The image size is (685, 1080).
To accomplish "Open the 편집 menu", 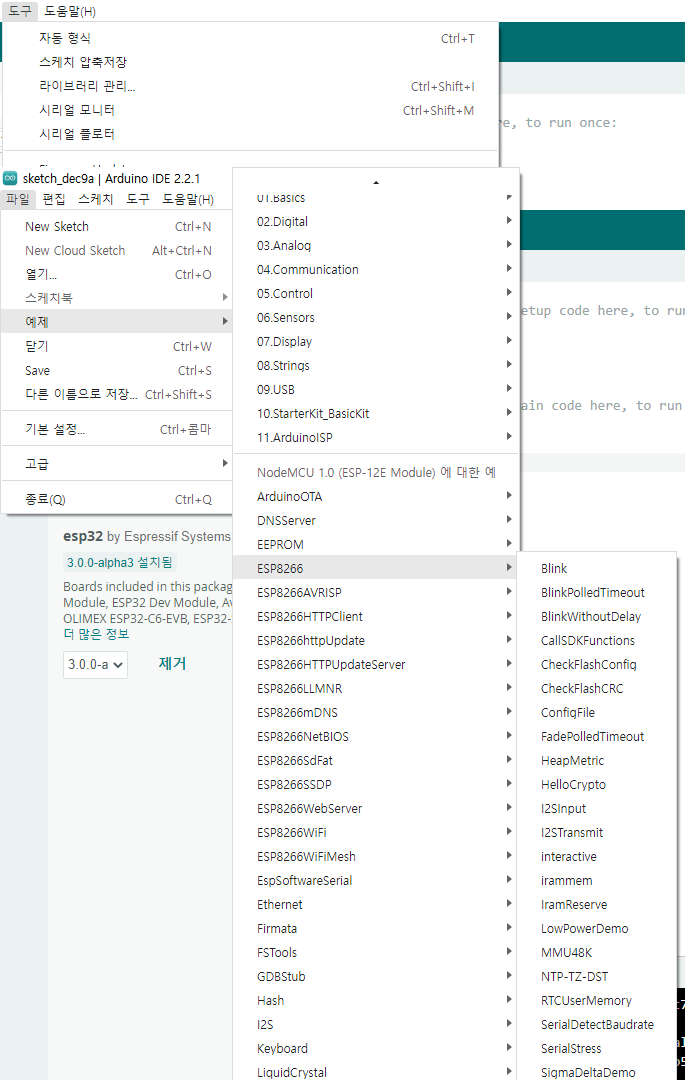I will [x=54, y=200].
